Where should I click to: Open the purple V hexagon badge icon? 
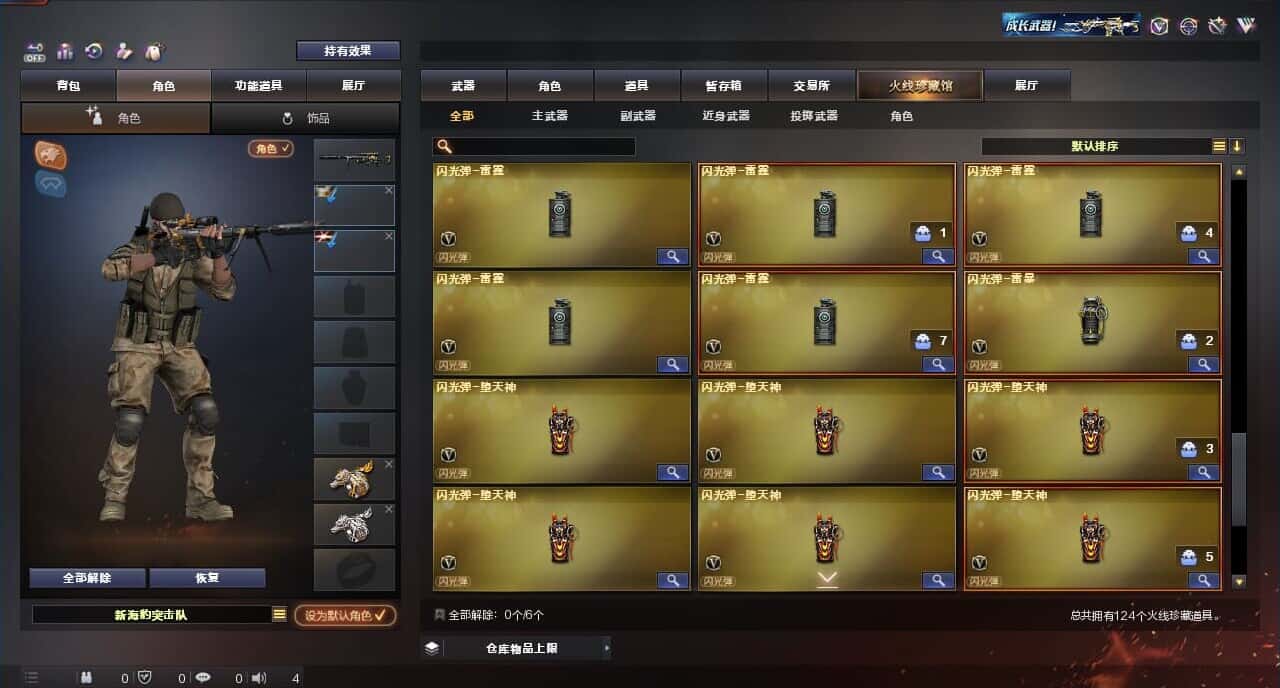pos(1158,26)
